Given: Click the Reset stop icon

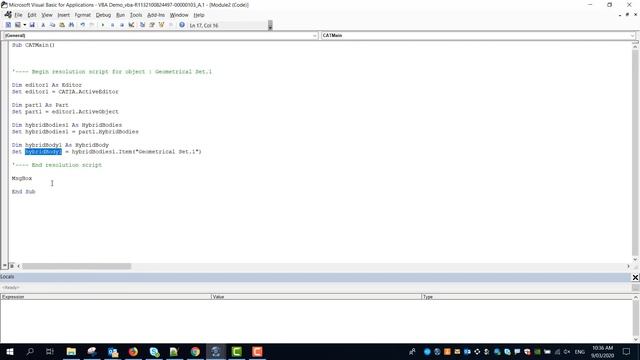Looking at the screenshot, I should 122,25.
